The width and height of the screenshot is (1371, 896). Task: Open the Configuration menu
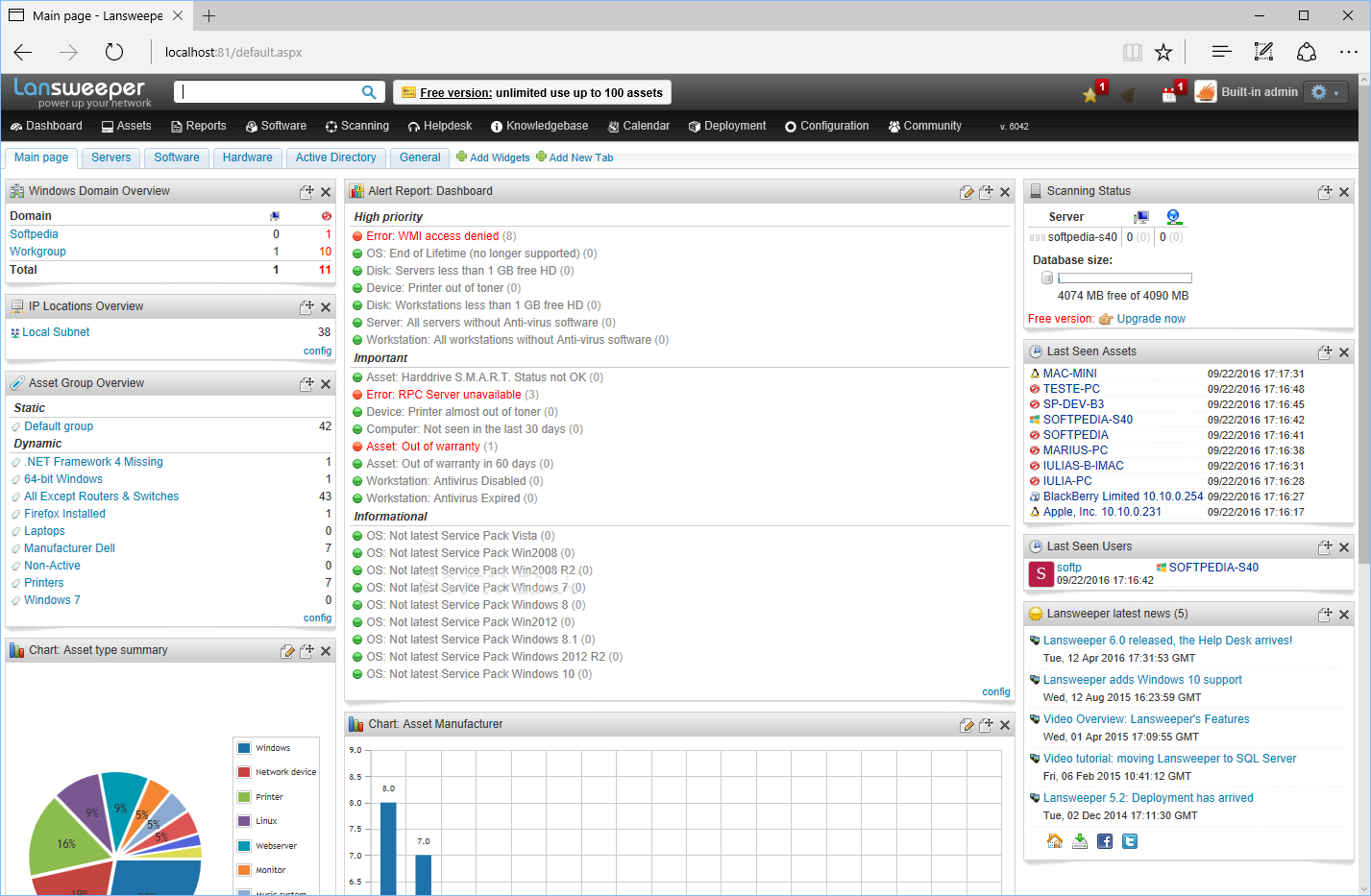[x=826, y=126]
